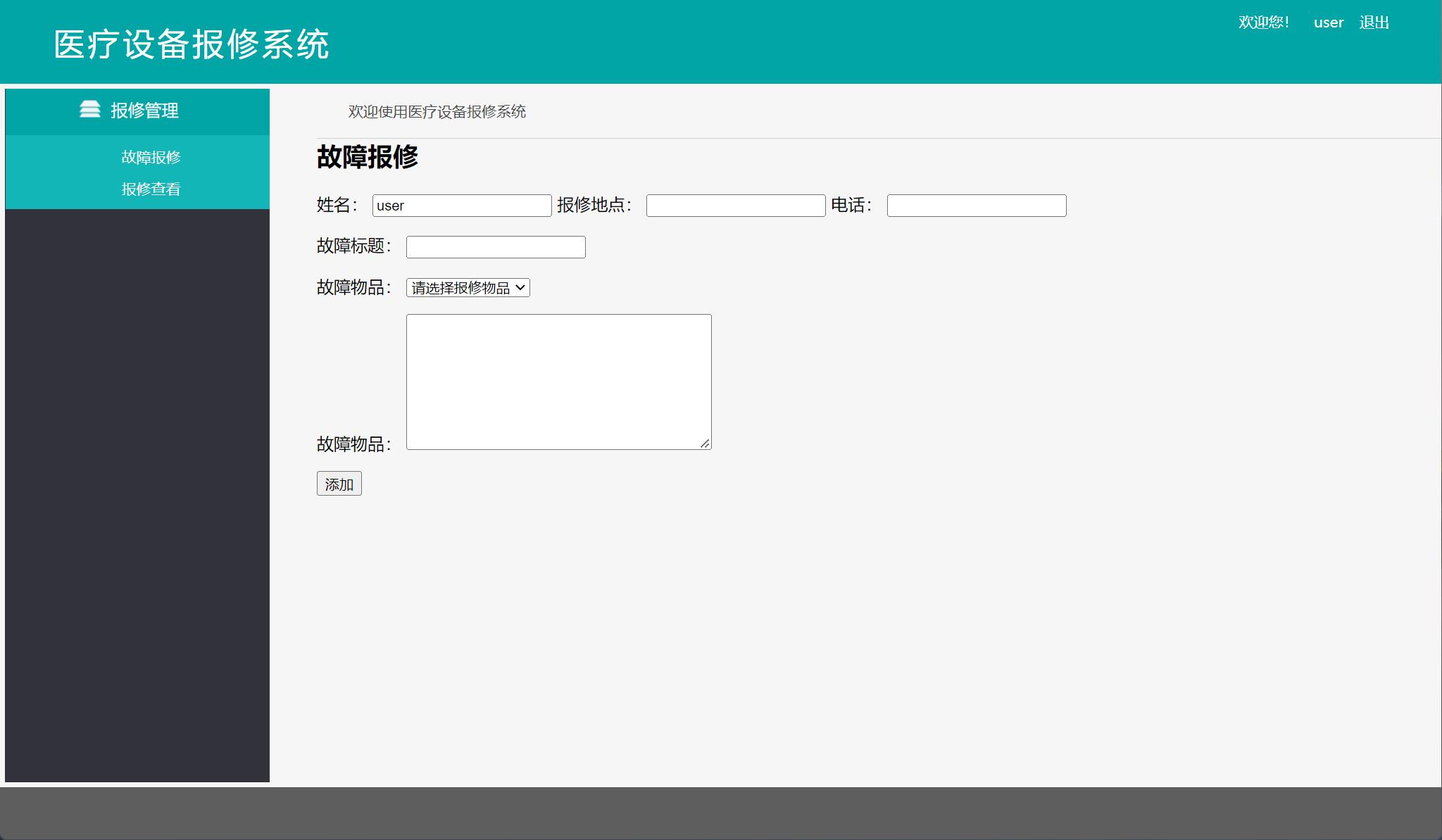
Task: Click inside the 故障物品 description textarea
Action: pos(558,373)
